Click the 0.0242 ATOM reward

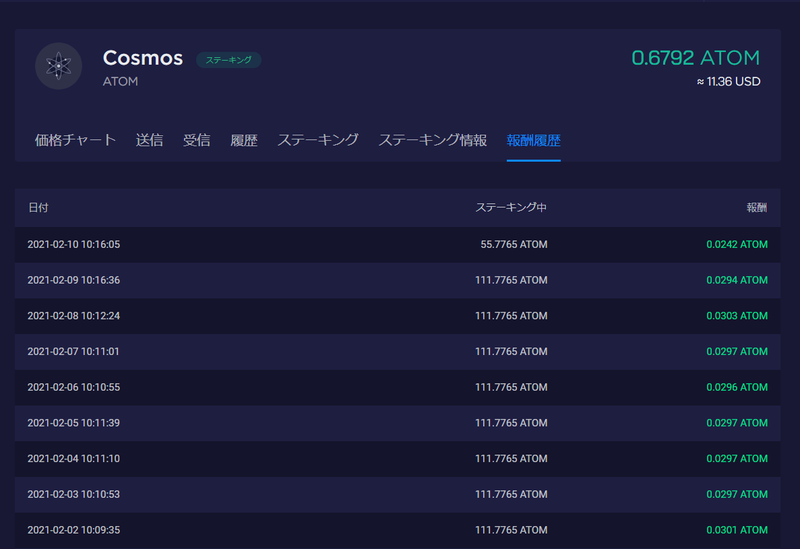[737, 244]
